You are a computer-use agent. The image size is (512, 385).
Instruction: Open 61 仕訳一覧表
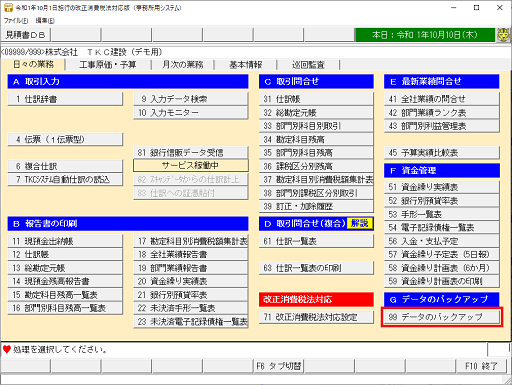[x=316, y=241]
